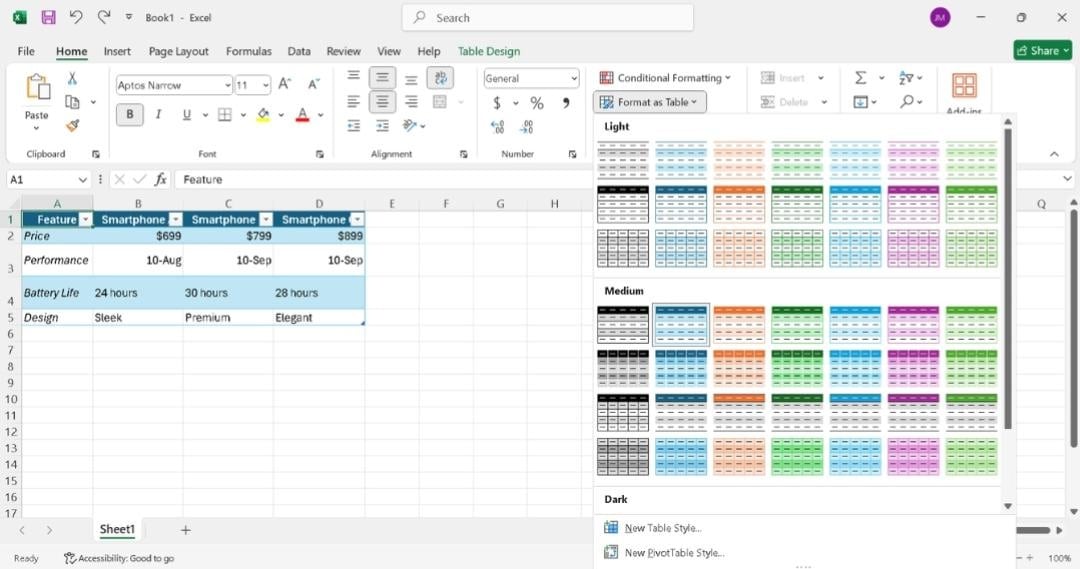Open the General number format dropdown
This screenshot has height=569, width=1080.
pos(574,79)
